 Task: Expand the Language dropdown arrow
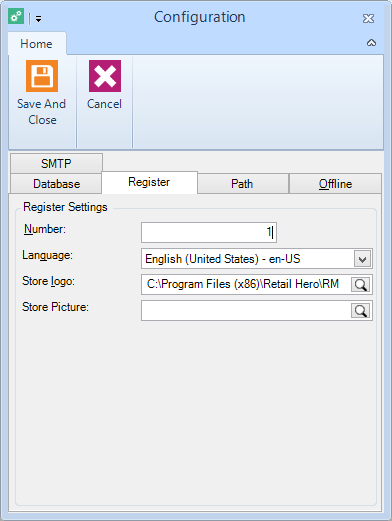[x=363, y=259]
